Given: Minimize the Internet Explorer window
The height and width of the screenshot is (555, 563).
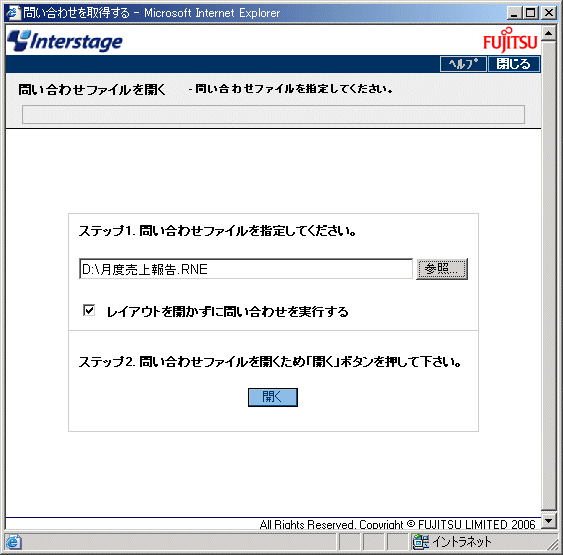Looking at the screenshot, I should [x=515, y=13].
